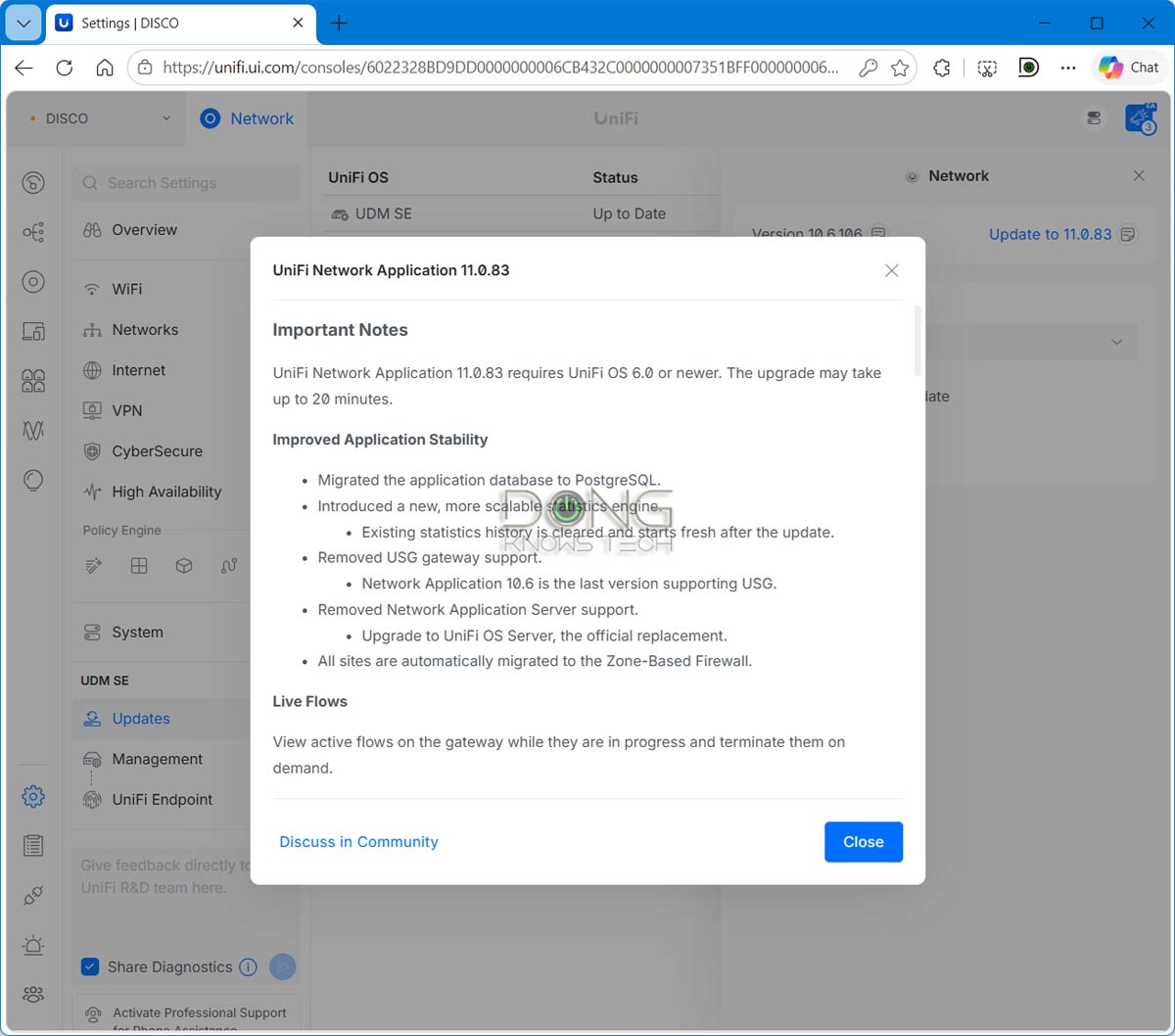
Task: Open the Copilot Chat button
Action: tap(1129, 68)
